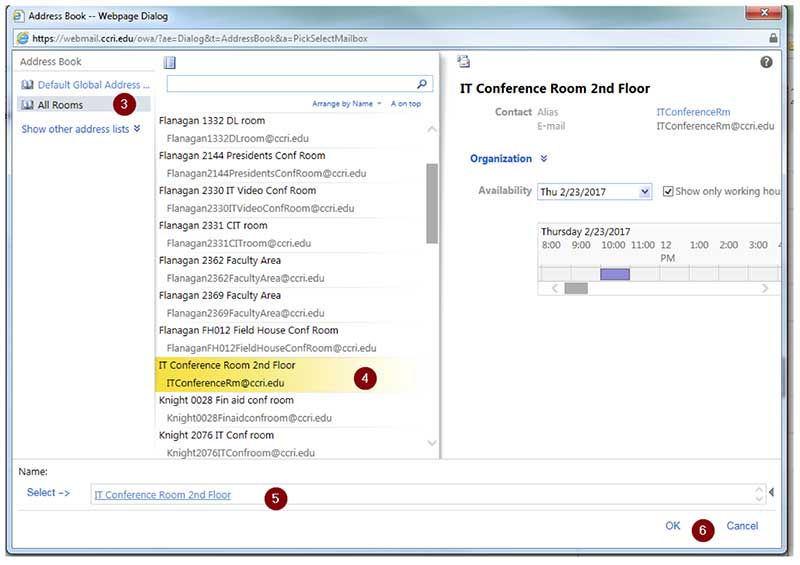Click the availability timeline scroll right arrow
Image resolution: width=800 pixels, height=565 pixels.
coord(765,288)
